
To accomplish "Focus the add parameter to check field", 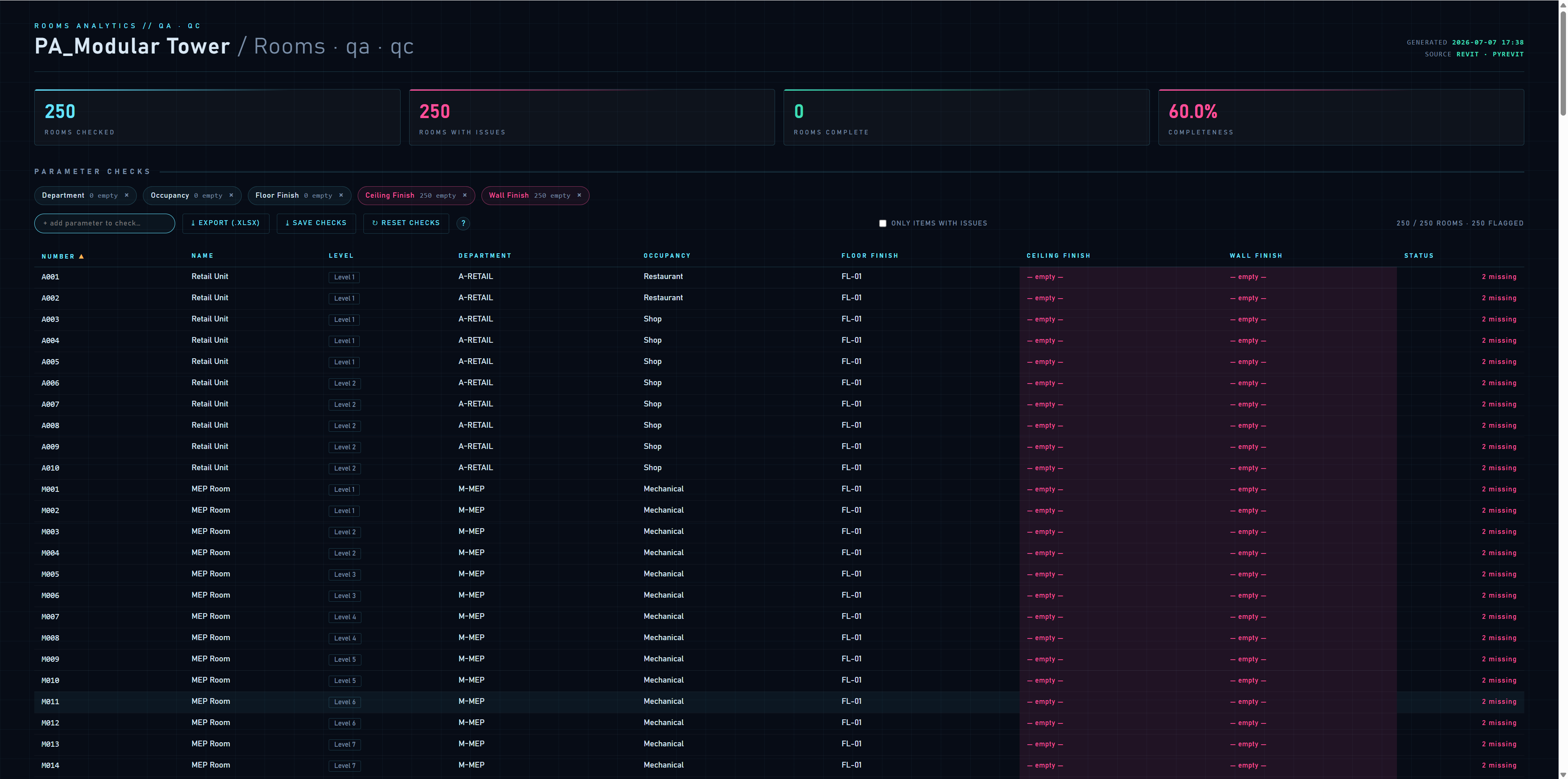I will (105, 223).
